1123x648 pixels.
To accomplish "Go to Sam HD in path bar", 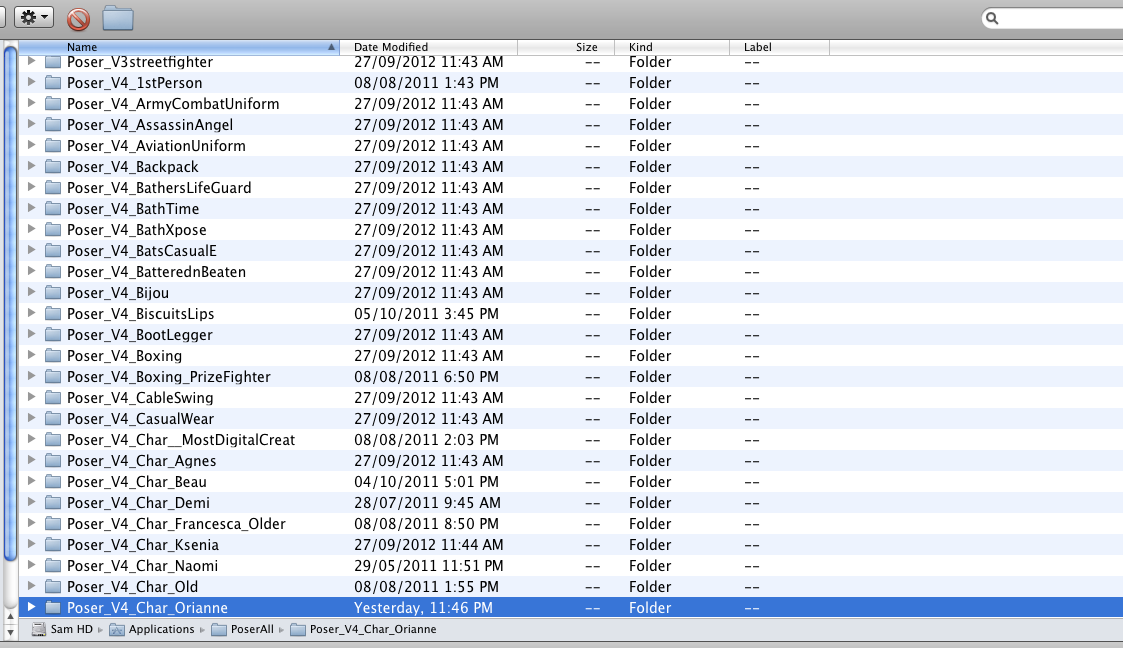I will (63, 629).
